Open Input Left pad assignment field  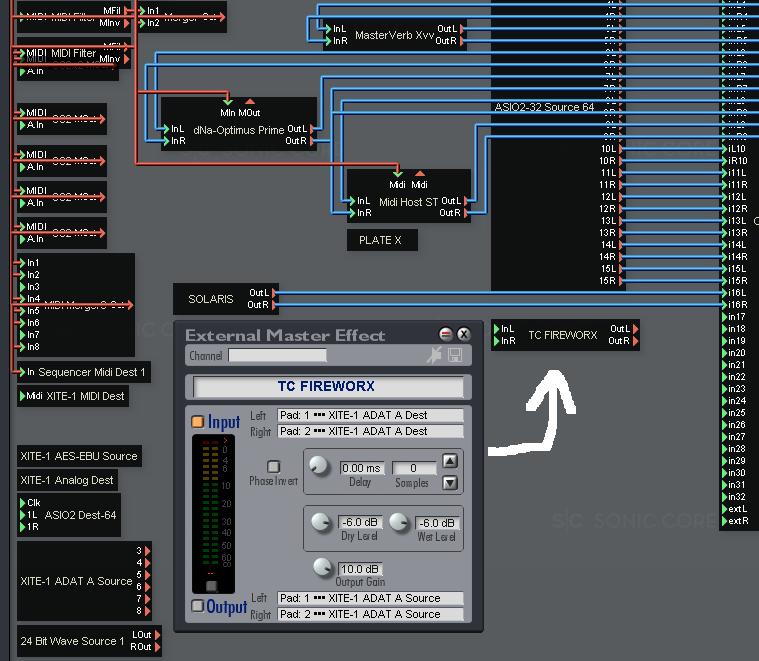(370, 415)
